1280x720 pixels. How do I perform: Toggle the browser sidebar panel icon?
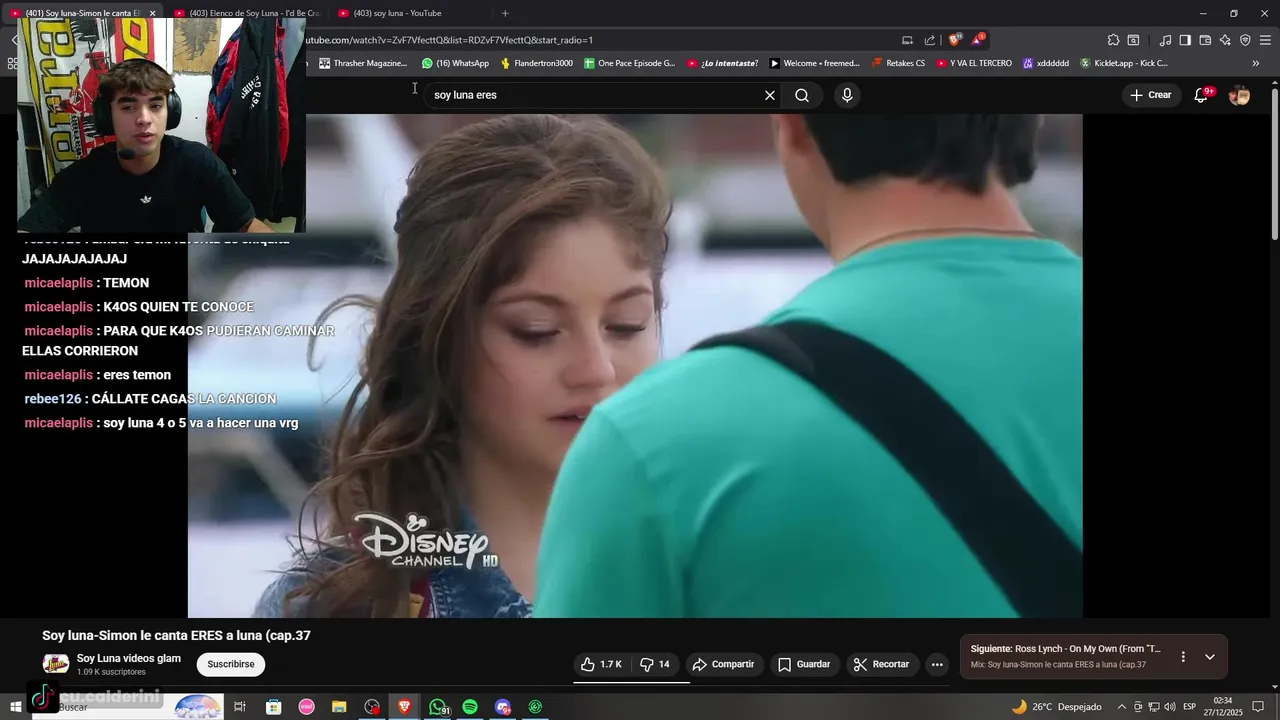click(1185, 40)
